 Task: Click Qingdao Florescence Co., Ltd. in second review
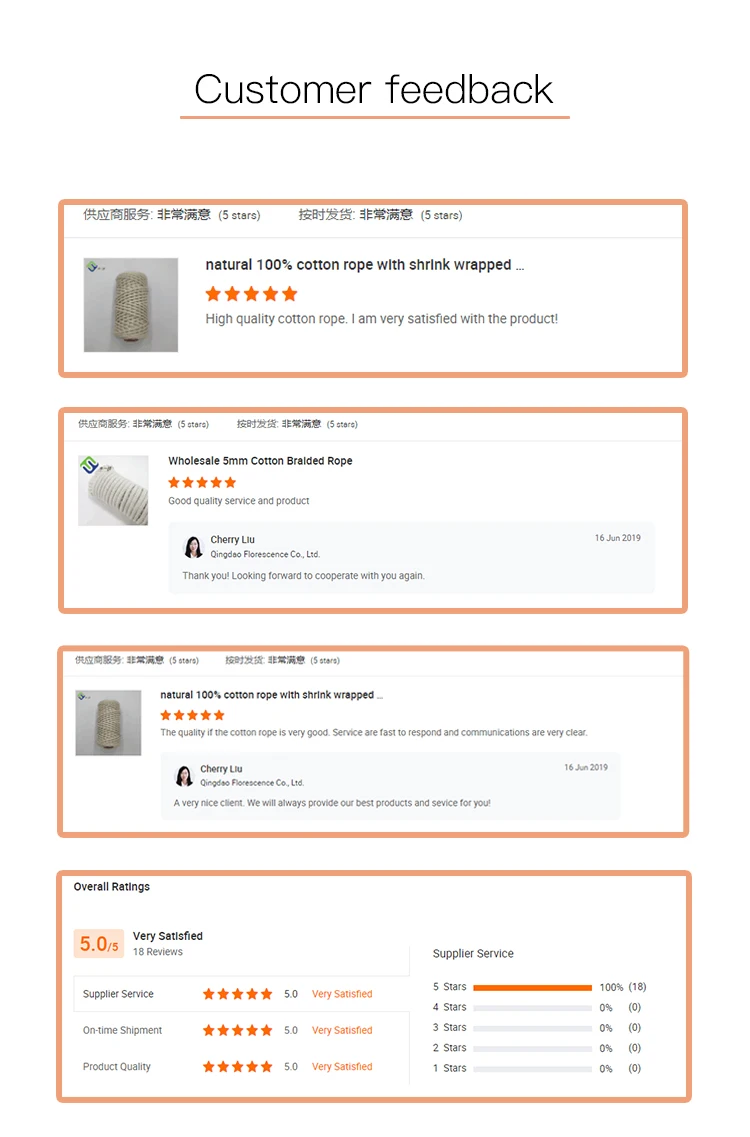(265, 554)
